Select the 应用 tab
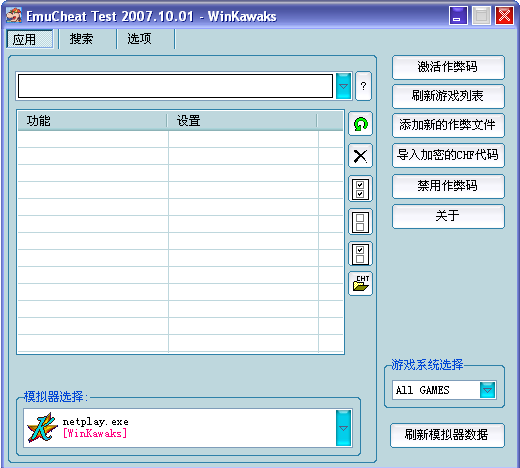 pyautogui.click(x=29, y=39)
